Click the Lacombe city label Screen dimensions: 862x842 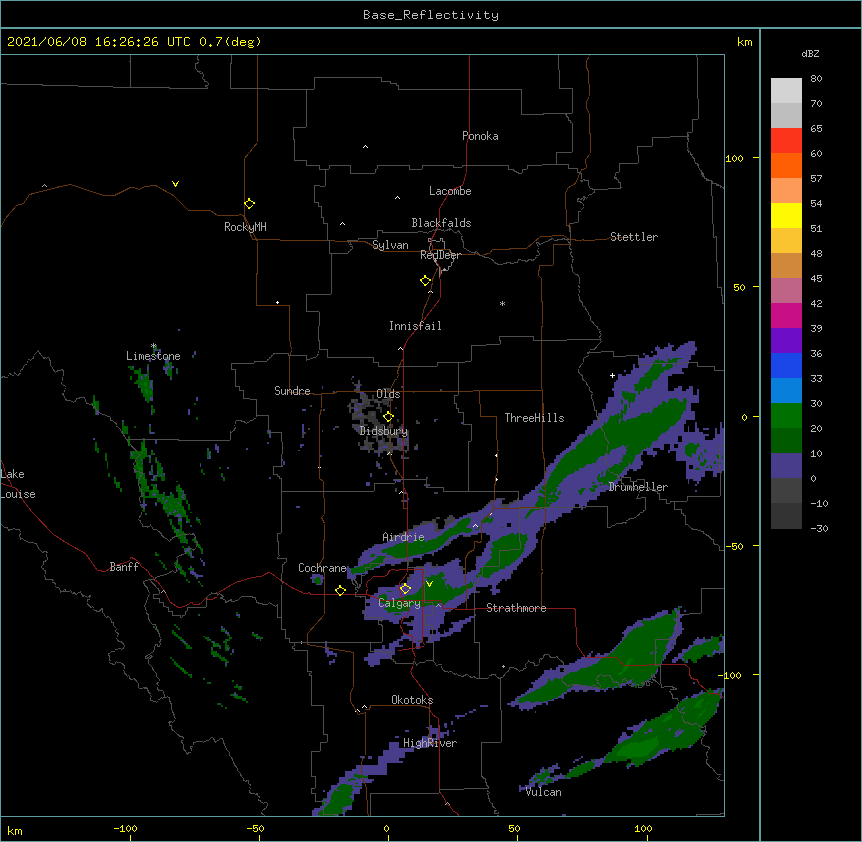pyautogui.click(x=450, y=191)
